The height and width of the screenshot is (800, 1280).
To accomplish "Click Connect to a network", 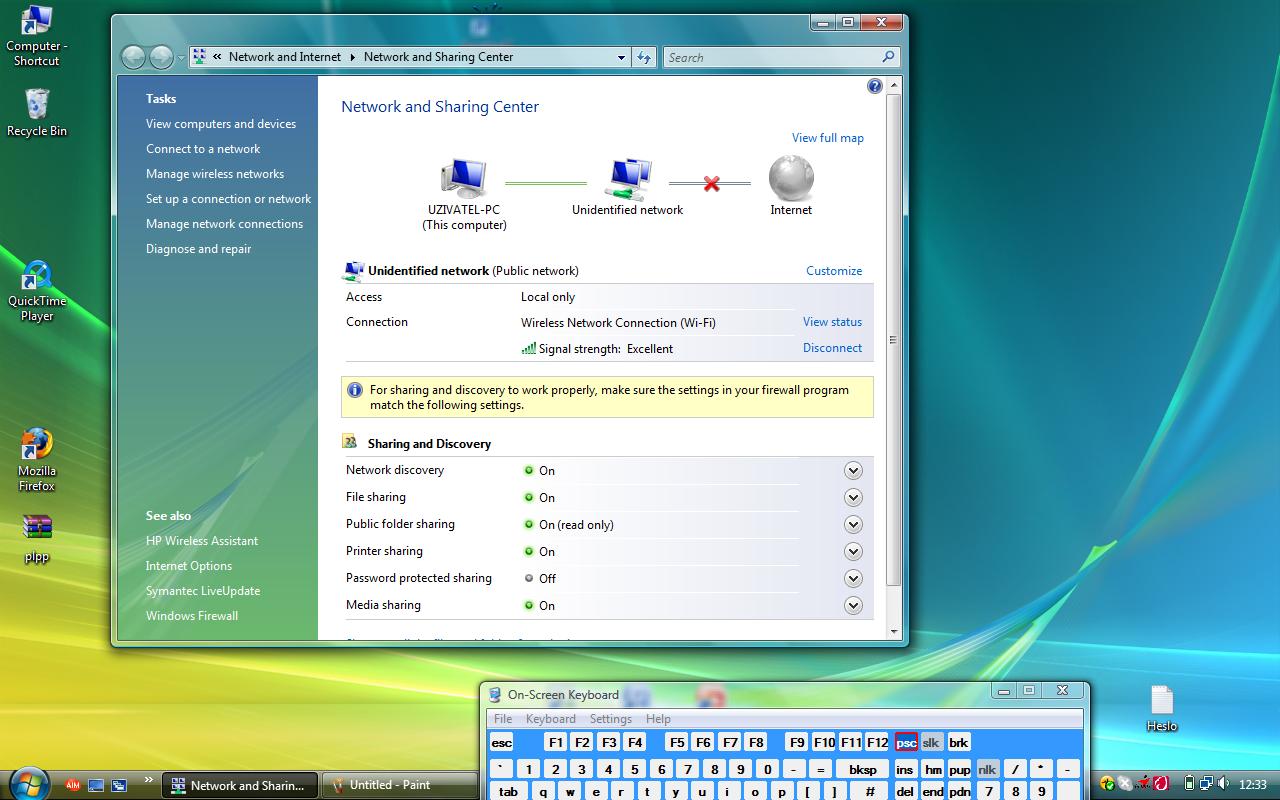I will point(203,149).
